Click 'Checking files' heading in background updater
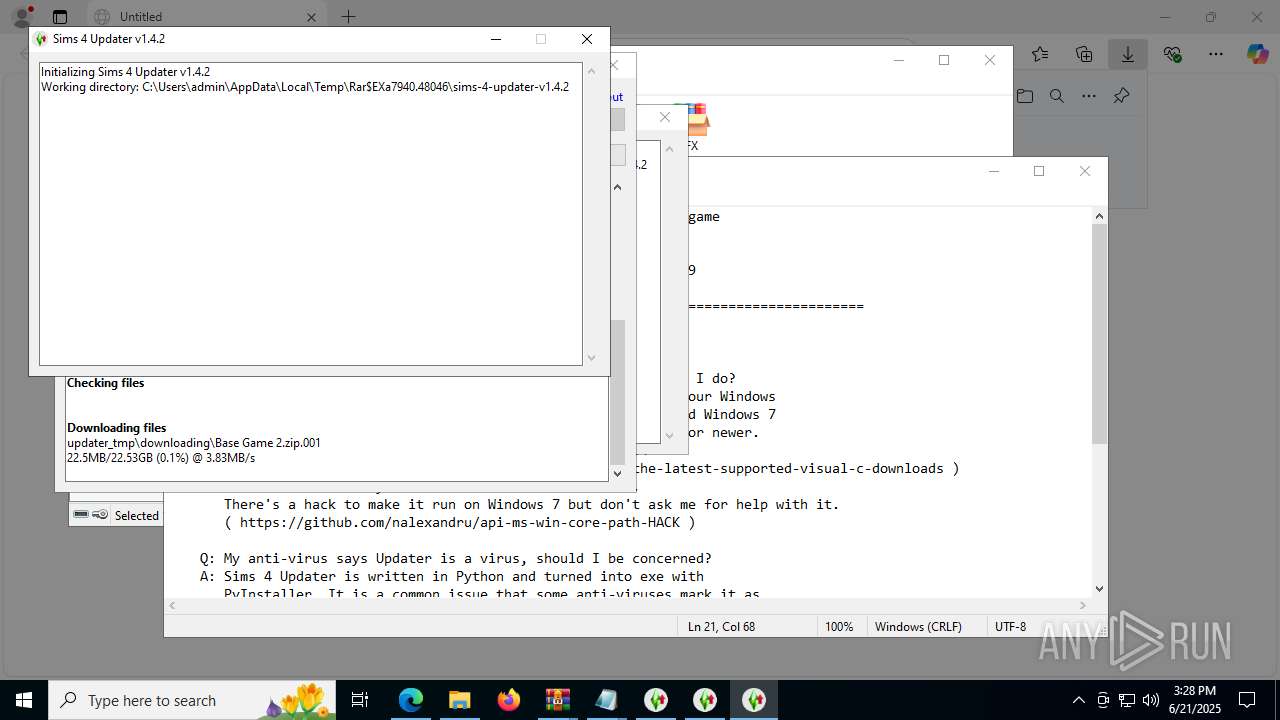 pos(105,383)
